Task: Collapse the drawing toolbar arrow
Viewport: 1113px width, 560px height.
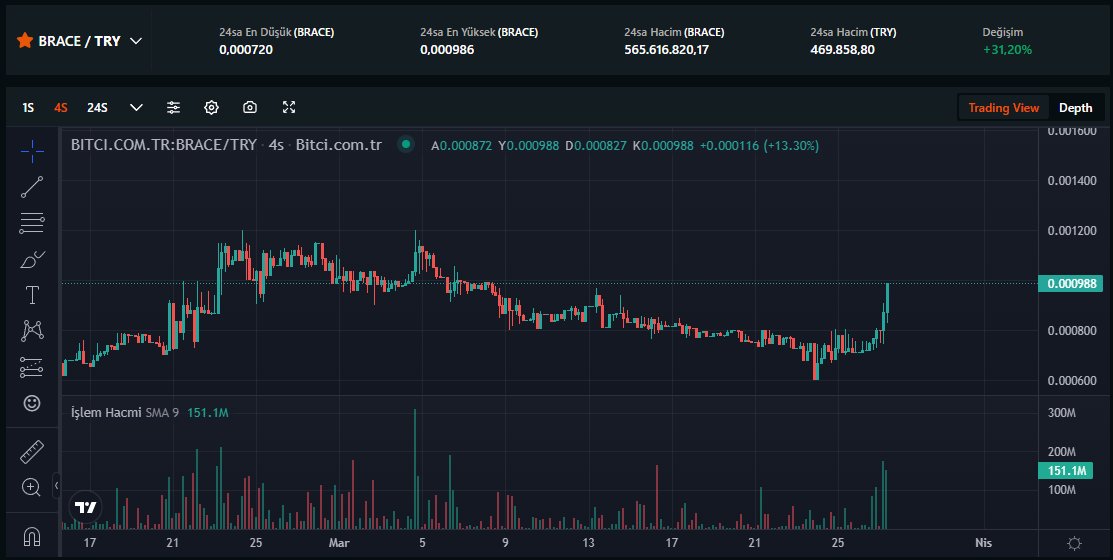Action: [56, 485]
